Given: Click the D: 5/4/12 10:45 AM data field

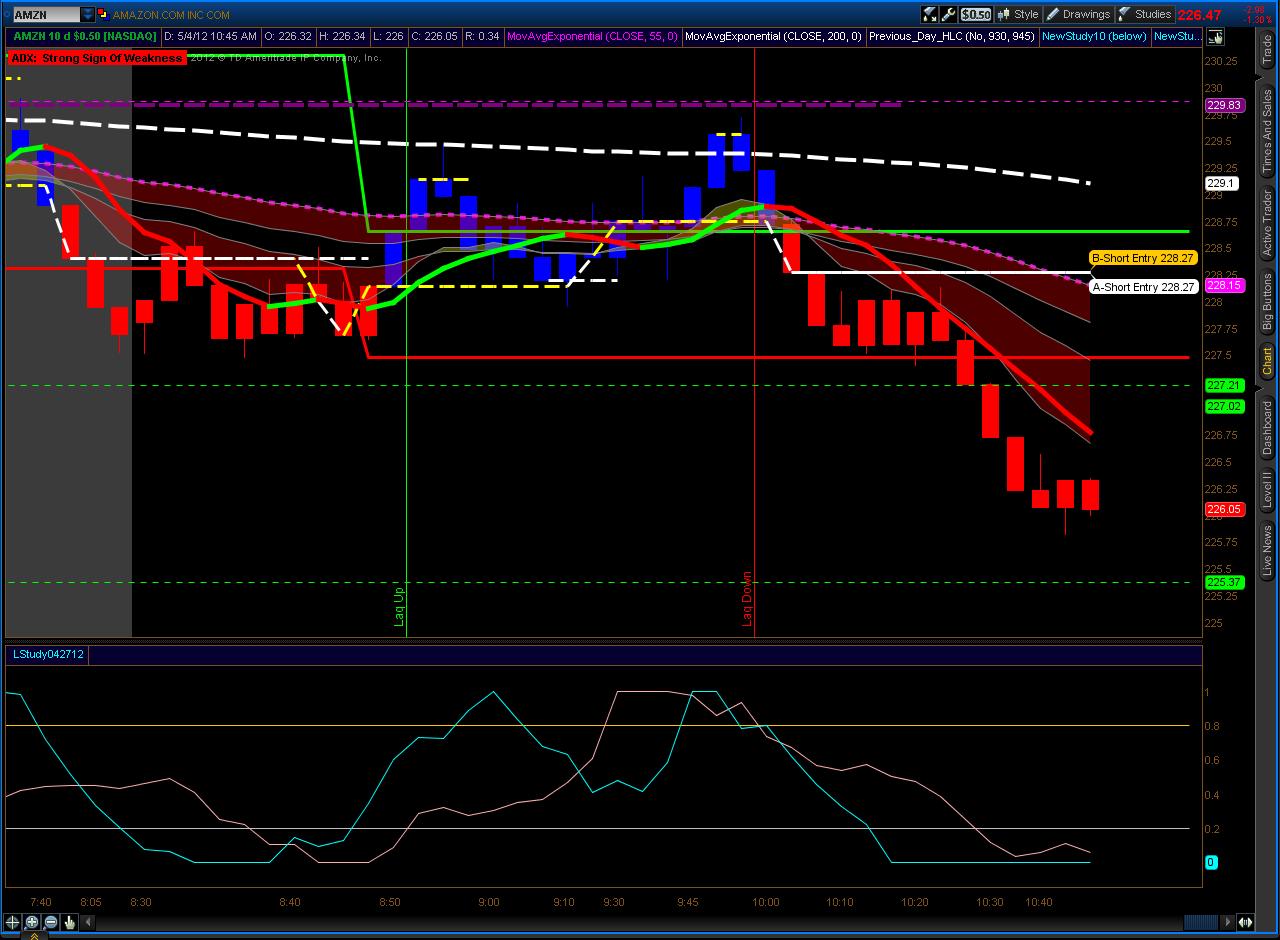Looking at the screenshot, I should click(x=210, y=36).
